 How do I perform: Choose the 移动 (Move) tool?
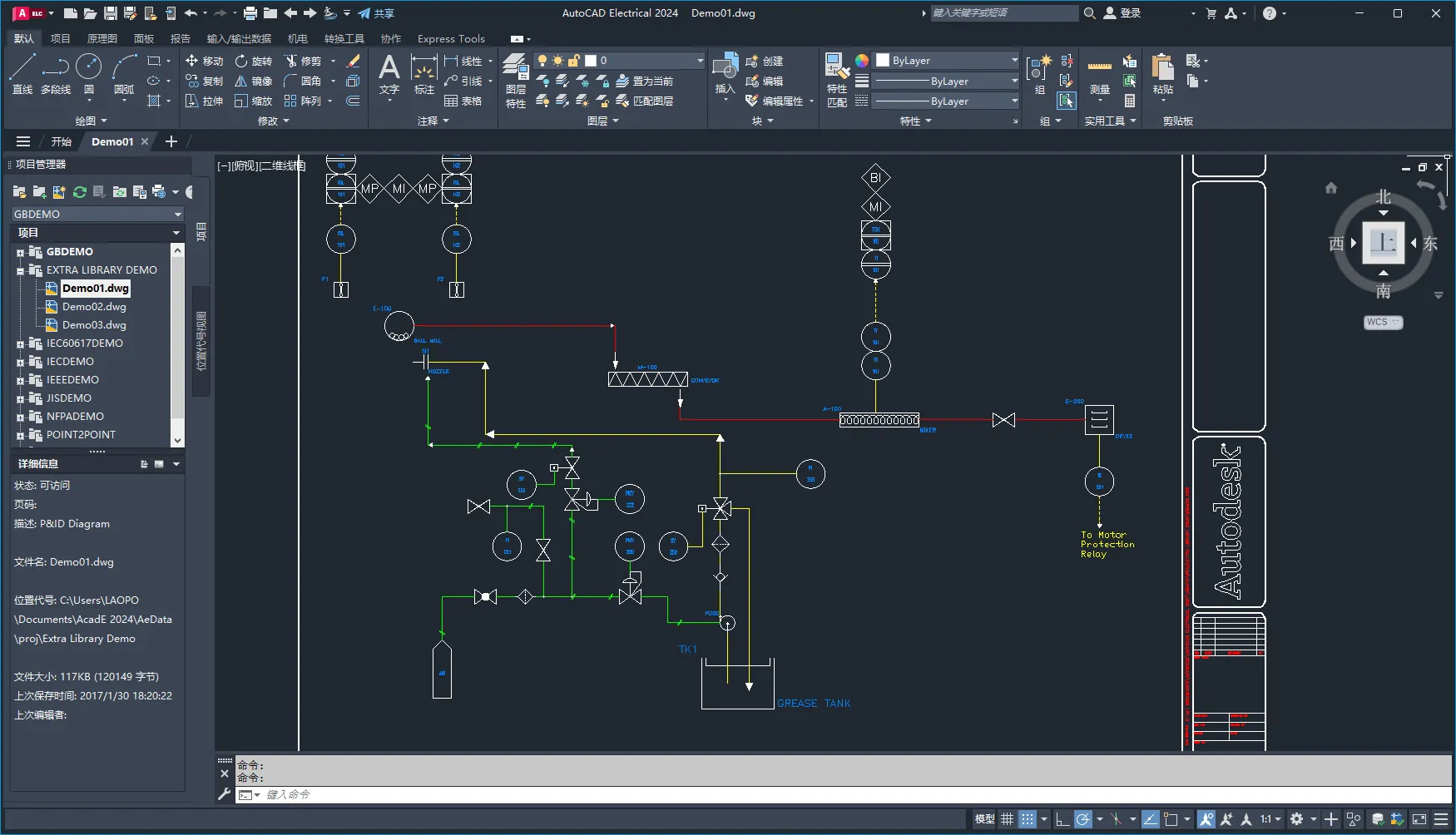204,61
